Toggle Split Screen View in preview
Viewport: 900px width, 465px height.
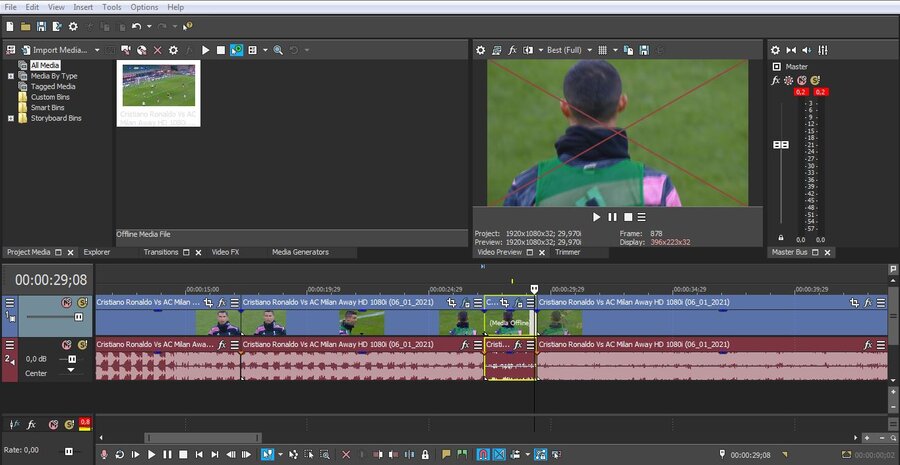528,51
